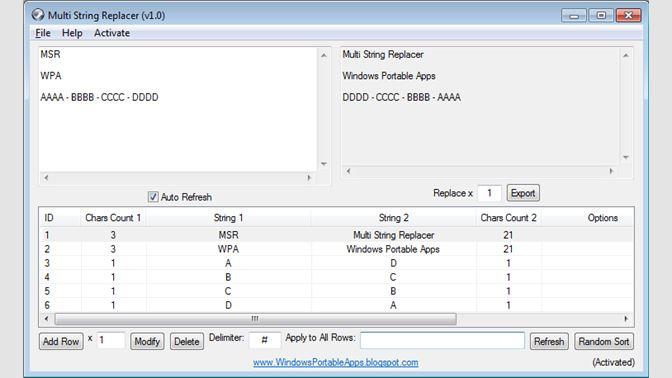Open the Help menu

(72, 33)
